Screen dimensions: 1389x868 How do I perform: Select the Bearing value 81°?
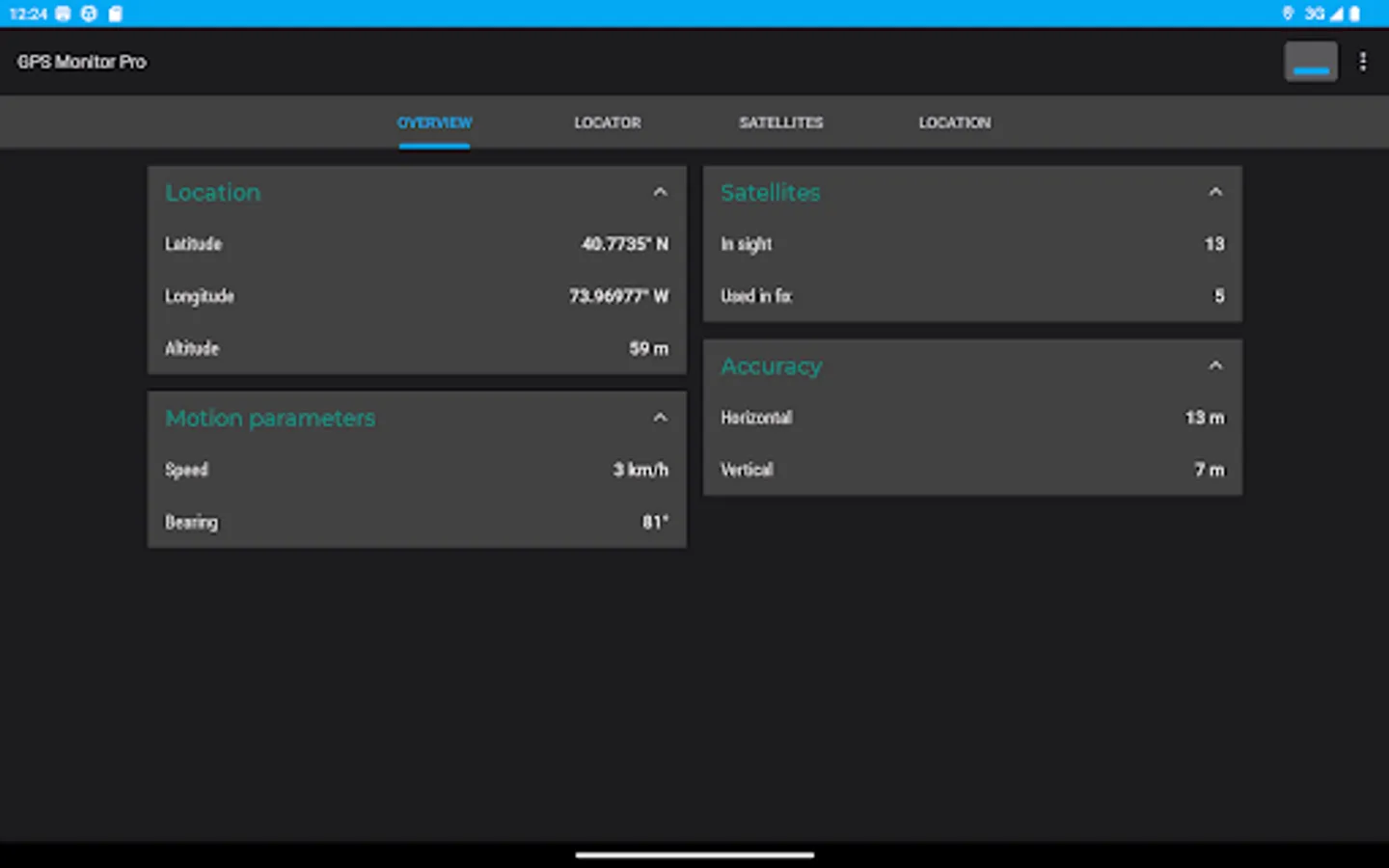(656, 522)
